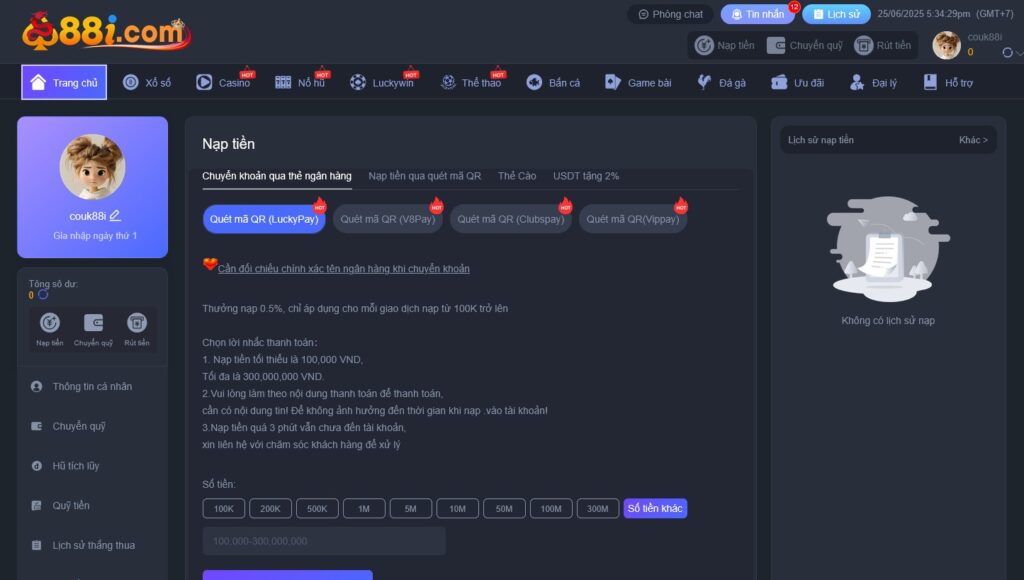Choose 100M amount
The image size is (1024, 580).
coord(551,509)
